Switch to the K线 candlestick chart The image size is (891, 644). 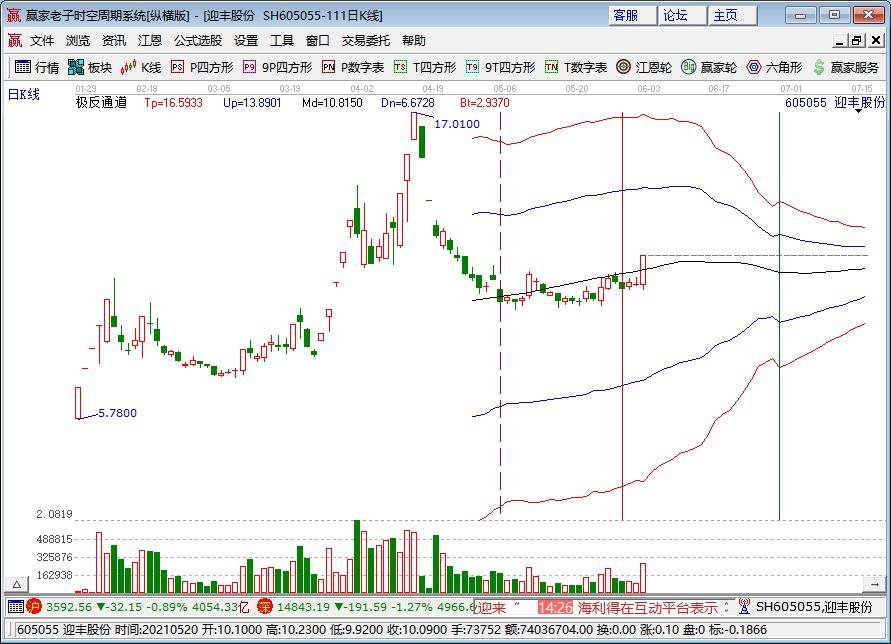141,68
